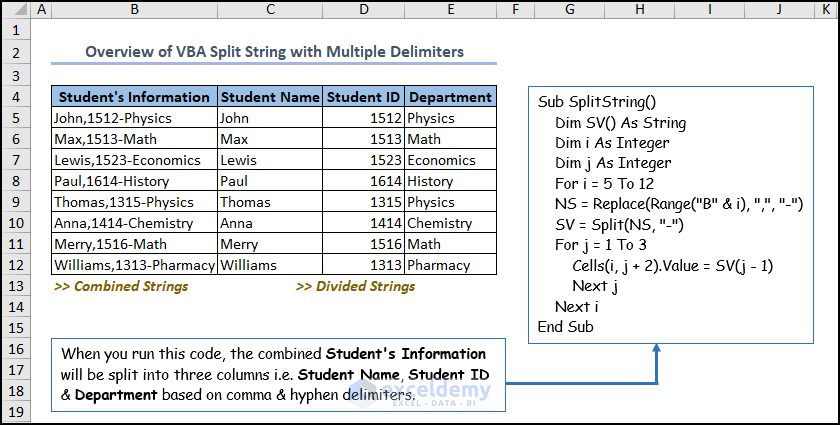Screen dimensions: 840x425
Task: Click the Student's Information header cell
Action: 134,96
